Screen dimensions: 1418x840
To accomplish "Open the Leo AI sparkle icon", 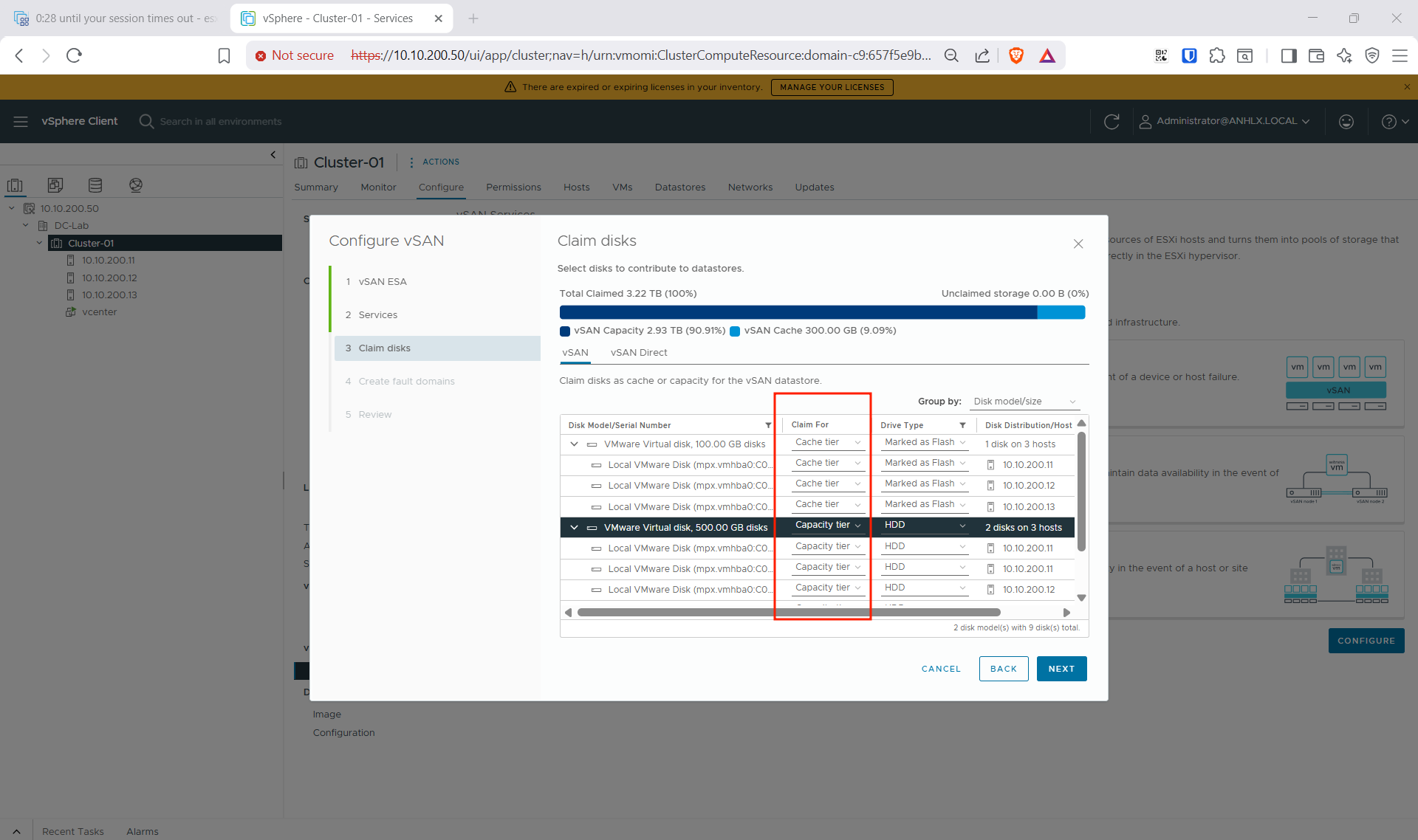I will coord(1344,55).
